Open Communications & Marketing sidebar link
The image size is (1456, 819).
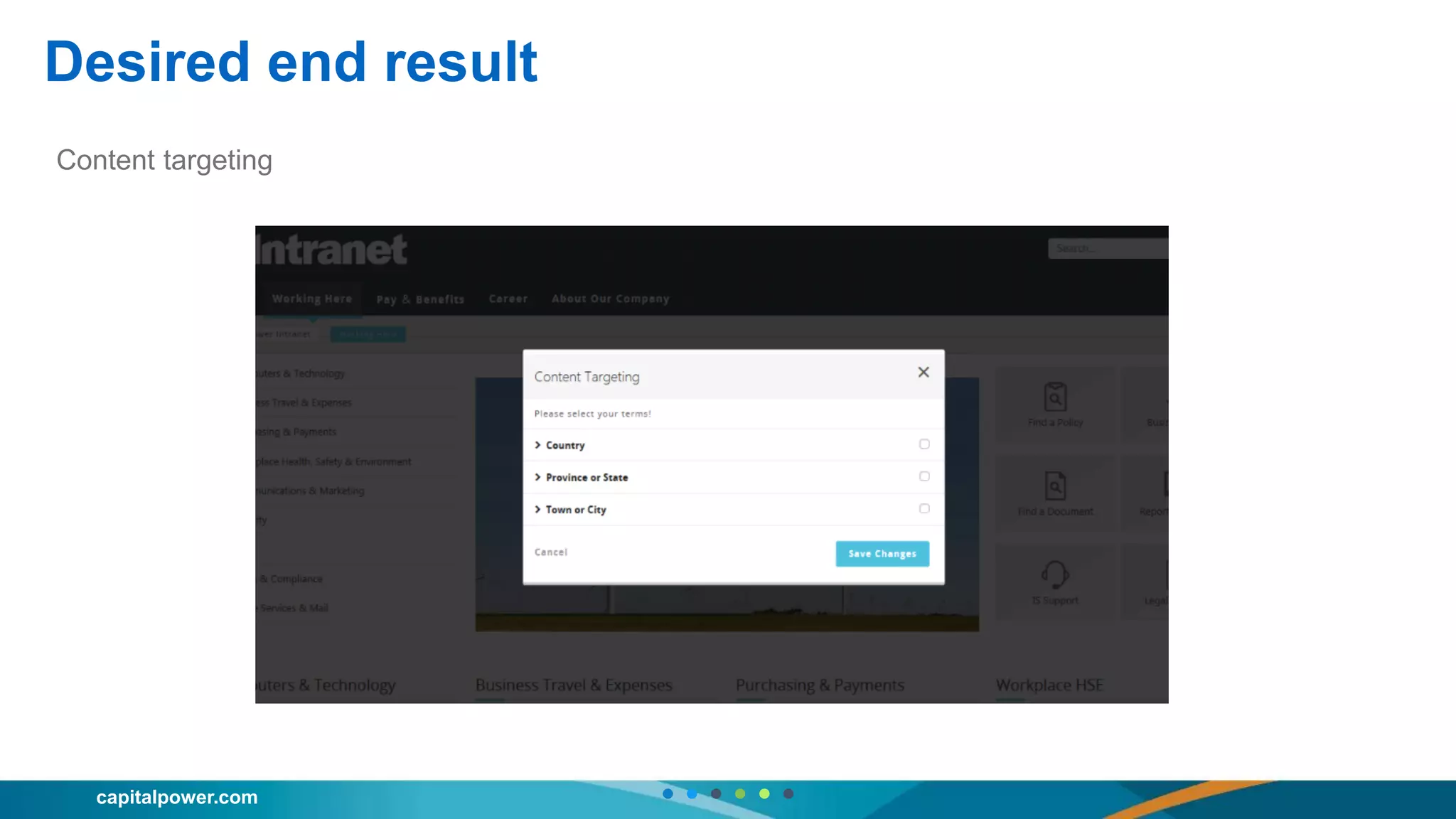pos(311,491)
